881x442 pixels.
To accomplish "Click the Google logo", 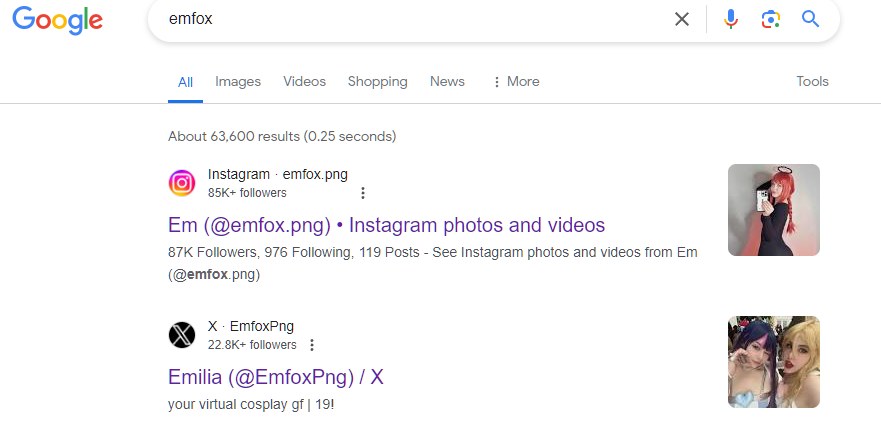I will [x=58, y=21].
